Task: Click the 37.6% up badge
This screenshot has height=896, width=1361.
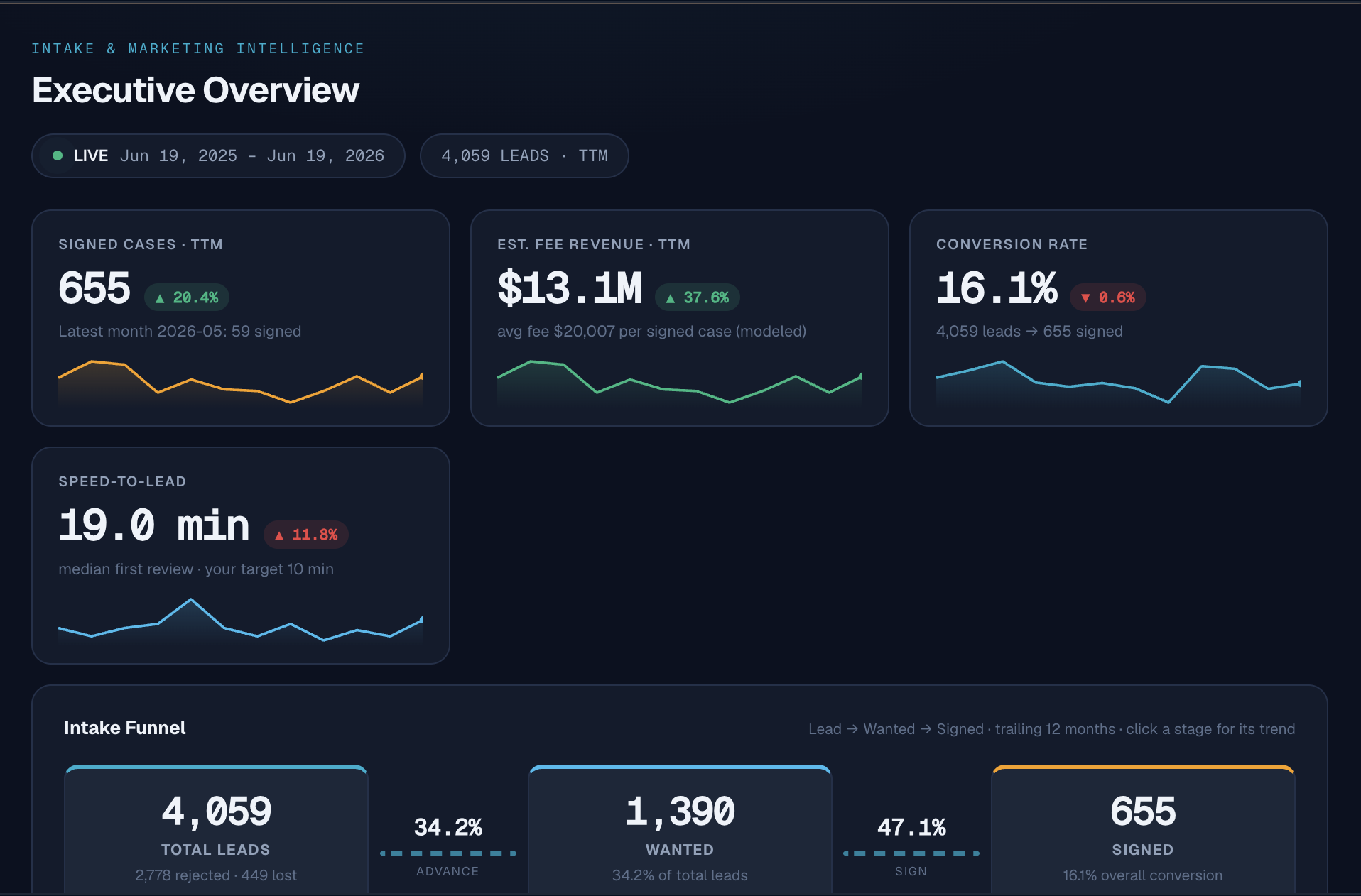Action: 698,297
